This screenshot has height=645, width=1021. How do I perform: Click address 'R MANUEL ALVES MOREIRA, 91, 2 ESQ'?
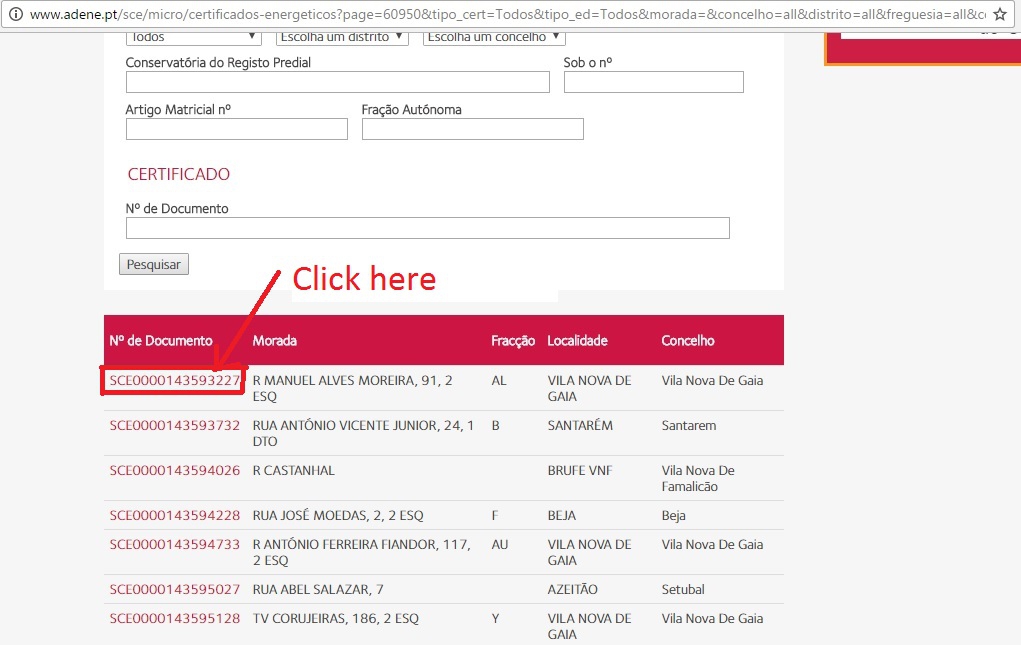[352, 388]
